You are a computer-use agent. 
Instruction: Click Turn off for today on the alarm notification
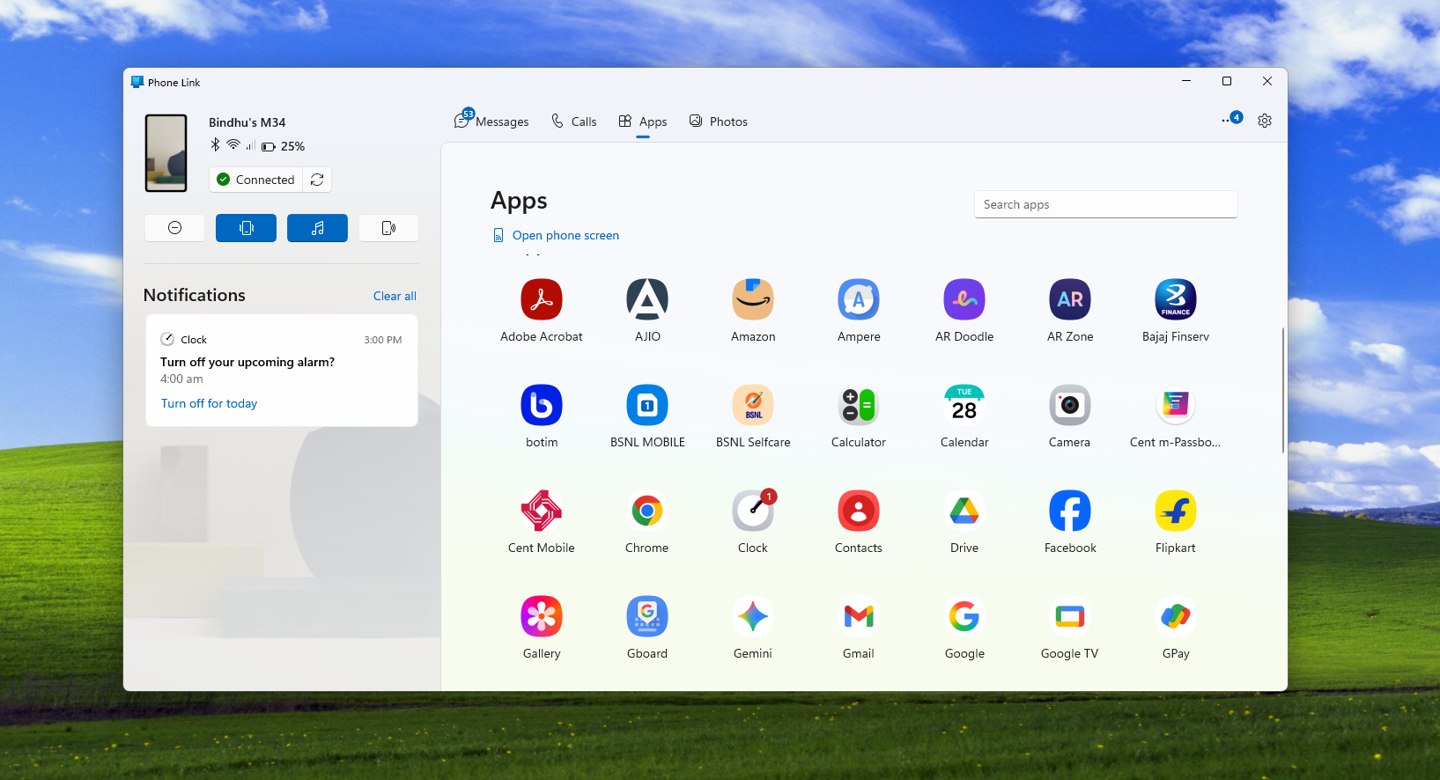click(x=208, y=403)
